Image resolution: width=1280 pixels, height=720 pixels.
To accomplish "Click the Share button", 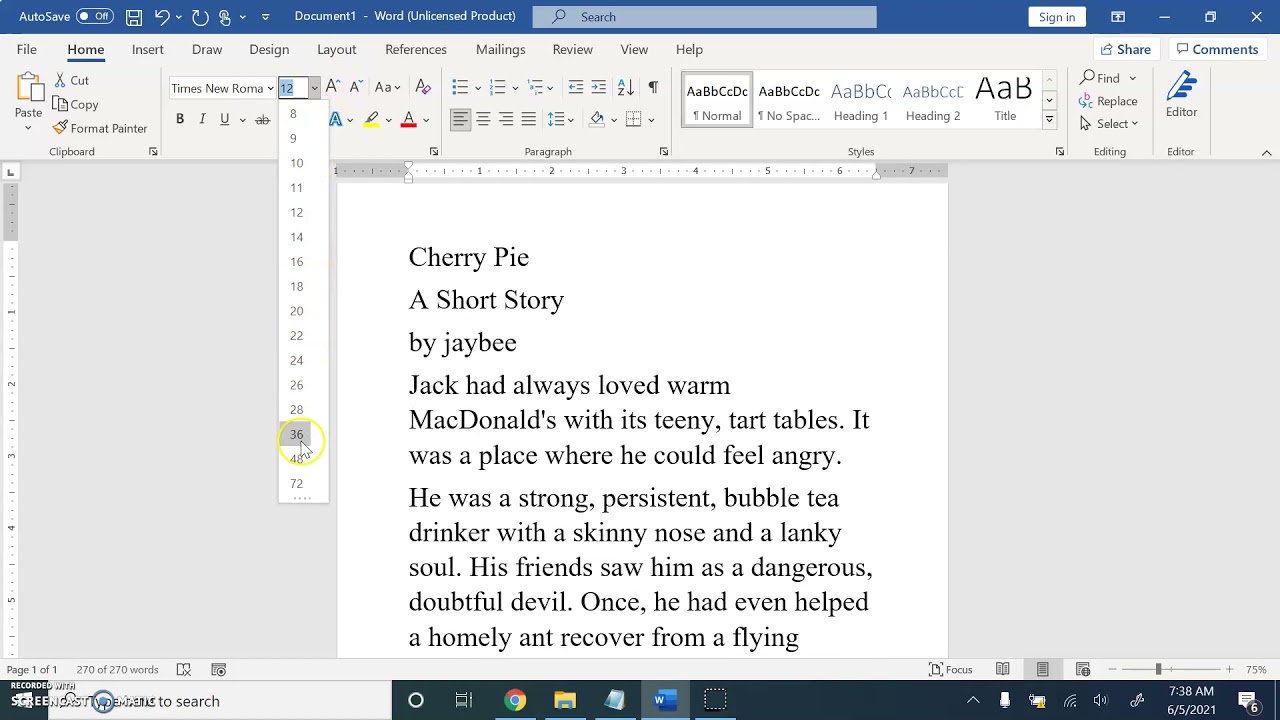I will (x=1125, y=49).
